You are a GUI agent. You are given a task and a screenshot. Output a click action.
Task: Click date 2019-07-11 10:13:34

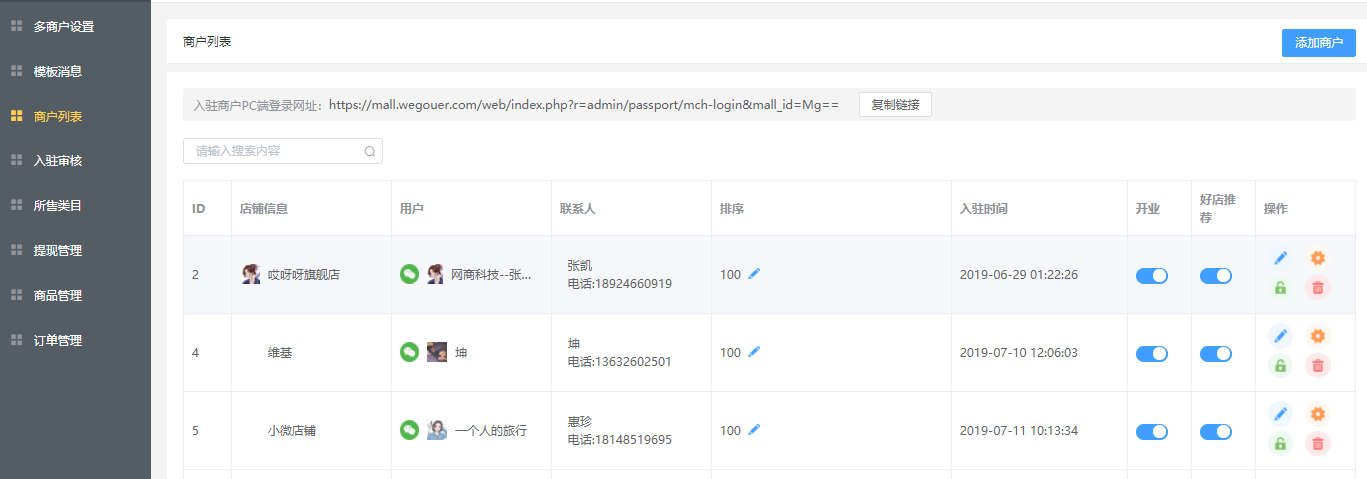coord(1018,431)
